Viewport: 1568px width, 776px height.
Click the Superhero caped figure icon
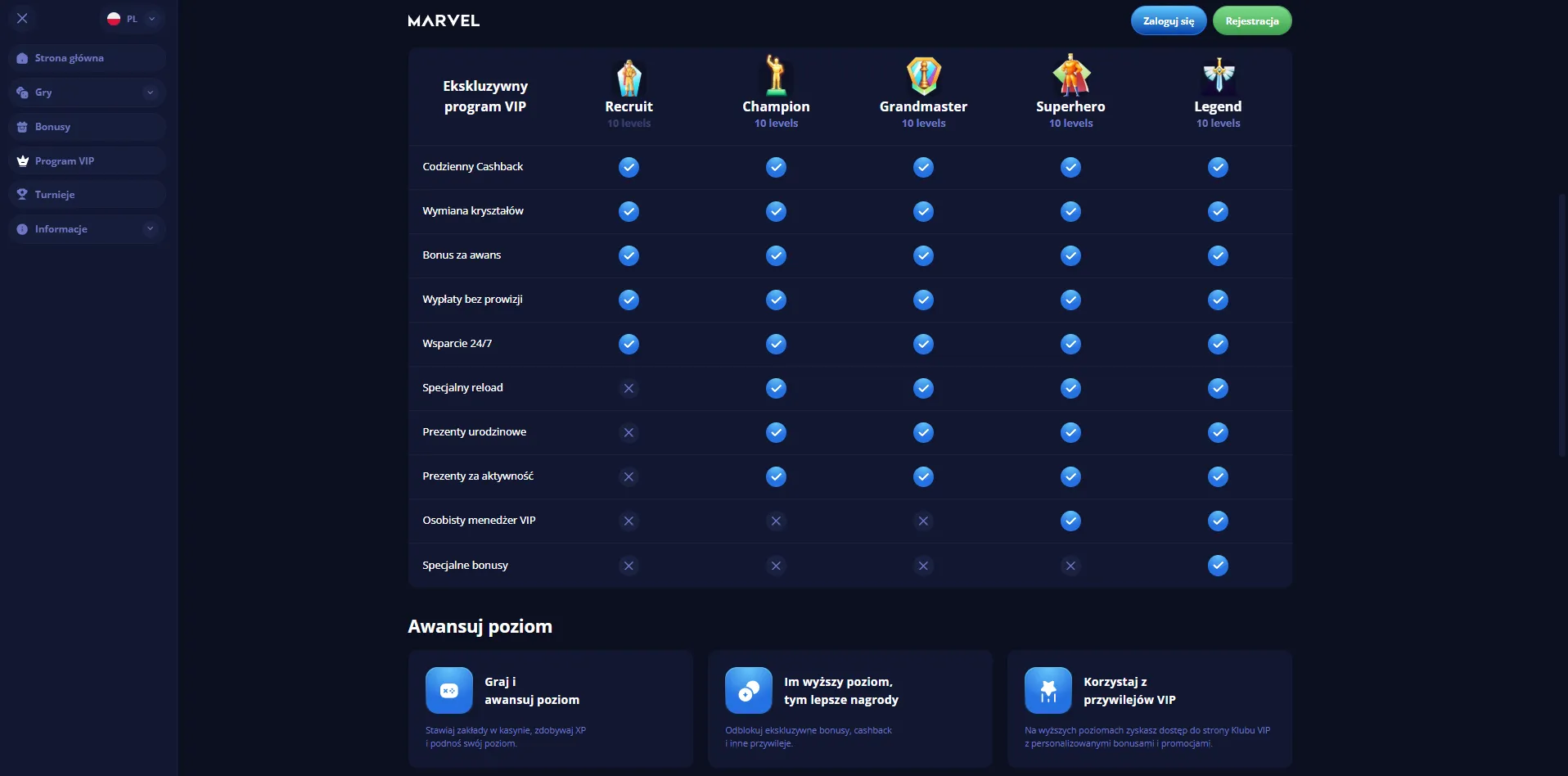pos(1070,75)
